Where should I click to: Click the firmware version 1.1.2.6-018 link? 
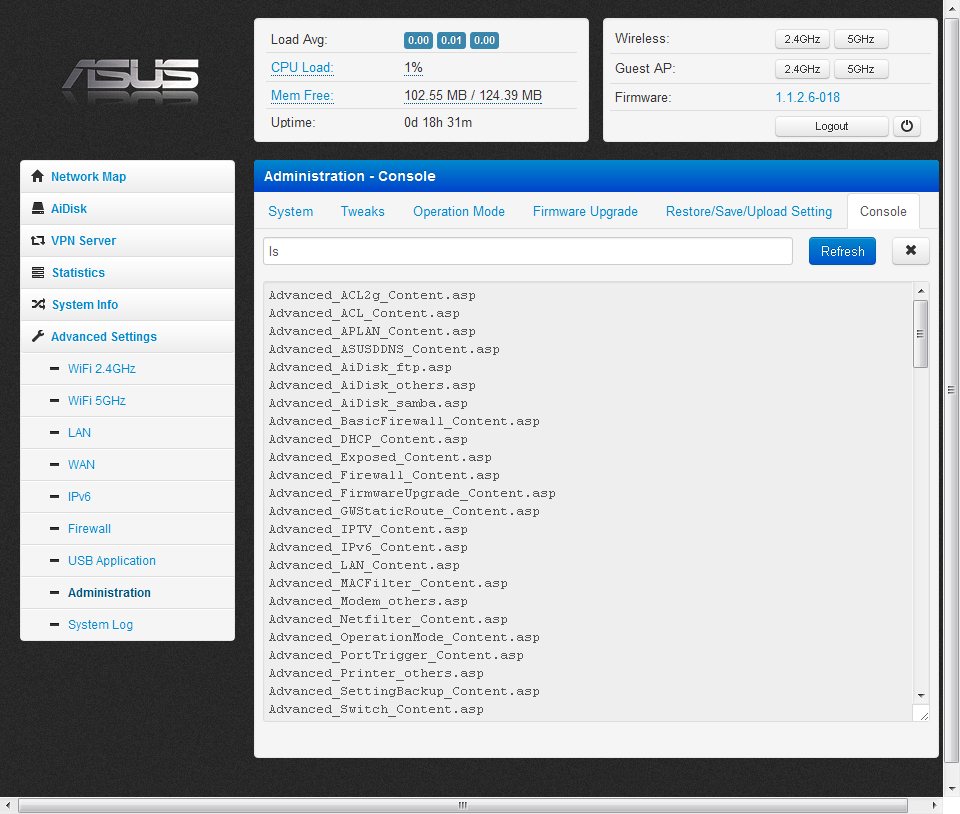(x=807, y=98)
